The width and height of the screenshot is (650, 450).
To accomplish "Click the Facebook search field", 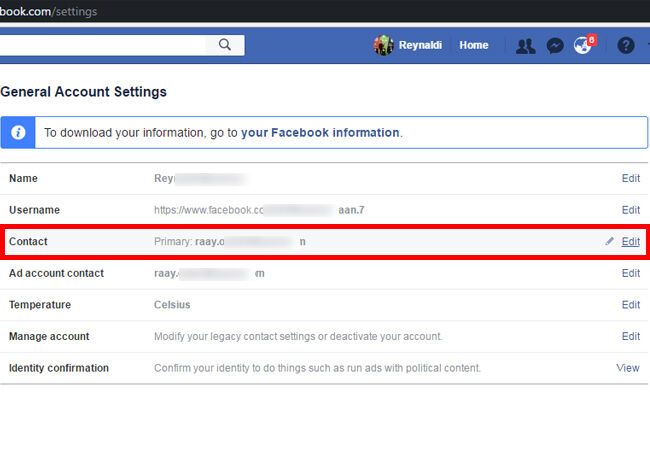I will [102, 45].
